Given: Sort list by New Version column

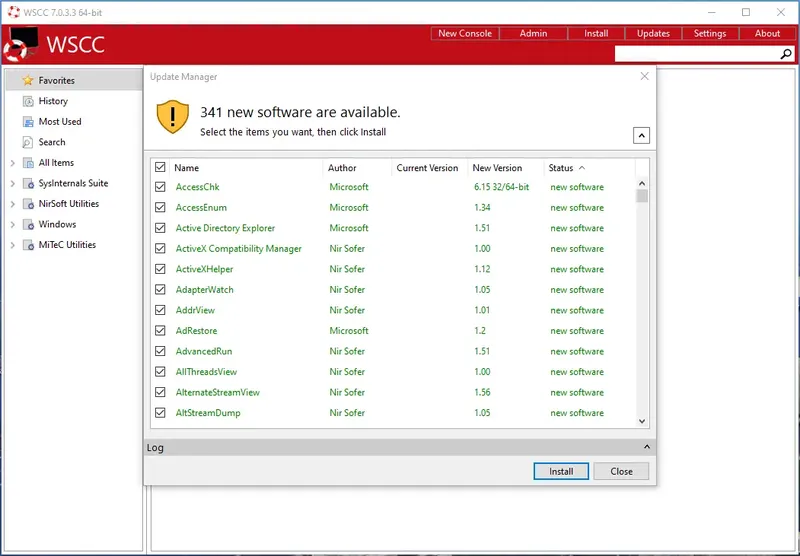Looking at the screenshot, I should click(x=506, y=168).
